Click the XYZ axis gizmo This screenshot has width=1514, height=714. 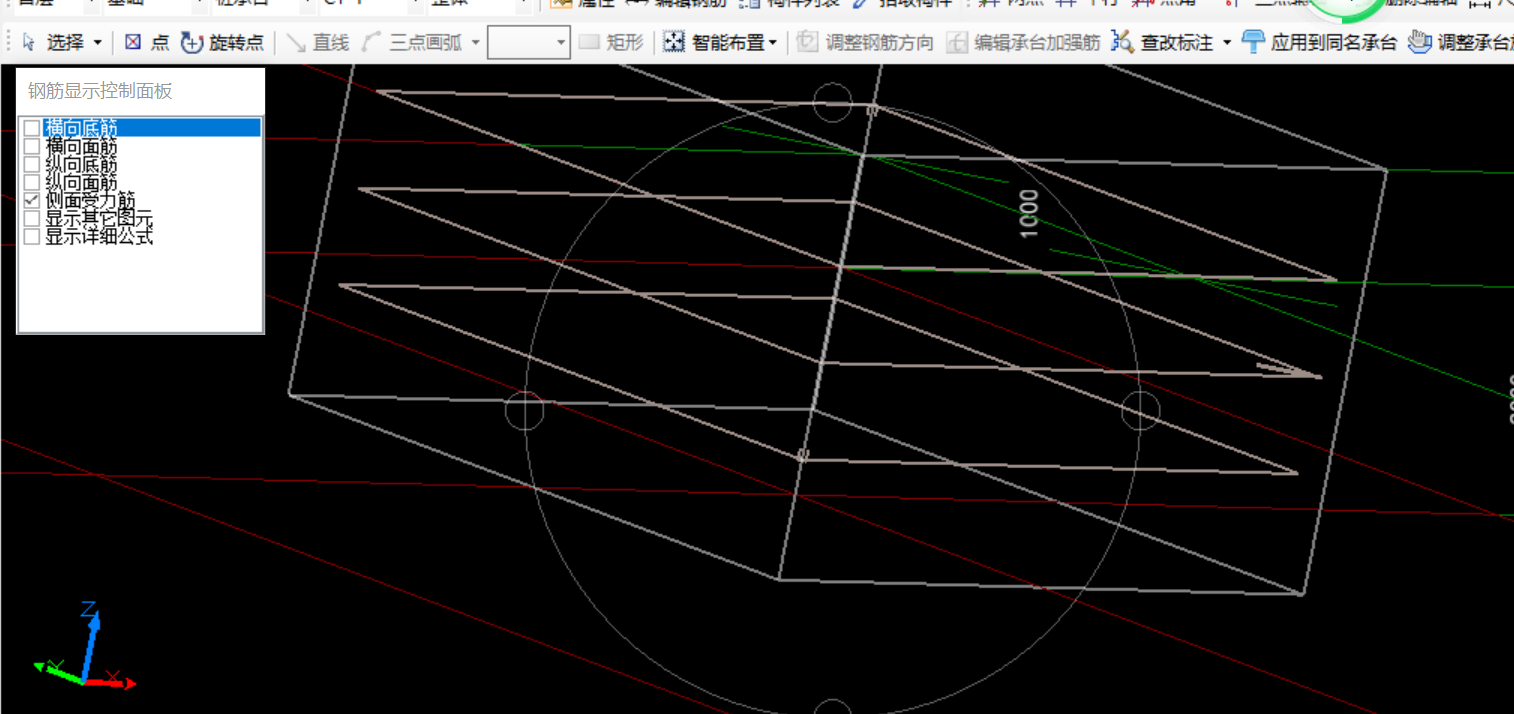tap(84, 646)
